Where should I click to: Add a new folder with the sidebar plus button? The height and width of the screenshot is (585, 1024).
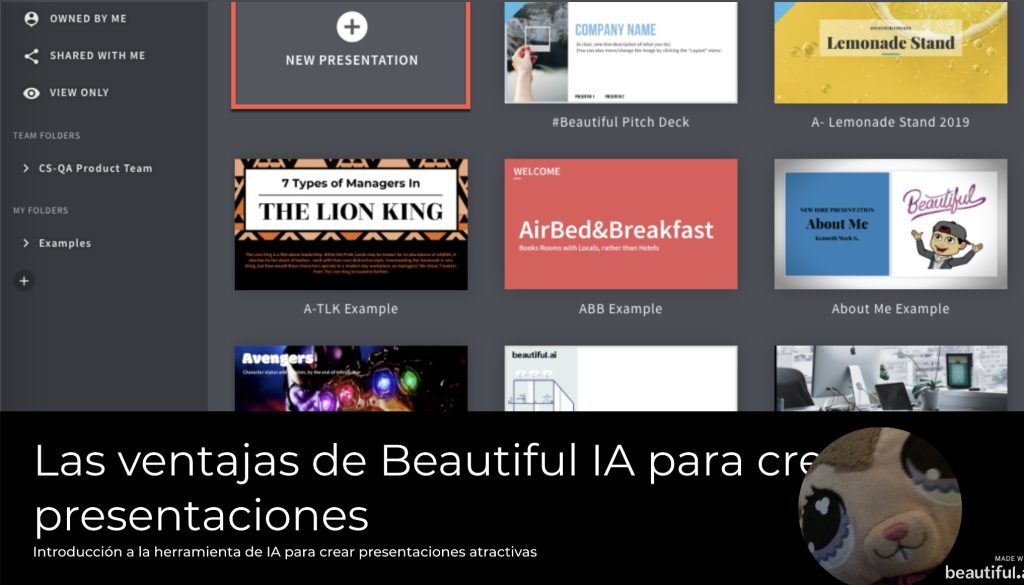pos(24,281)
